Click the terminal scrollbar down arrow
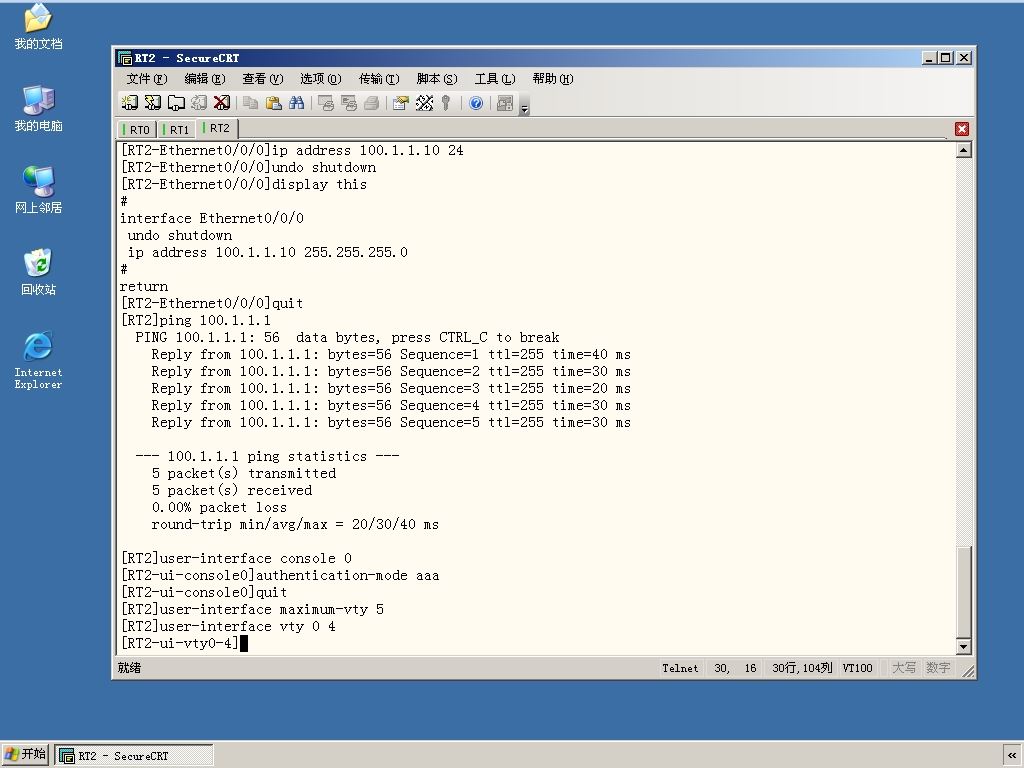This screenshot has height=768, width=1024. tap(963, 647)
